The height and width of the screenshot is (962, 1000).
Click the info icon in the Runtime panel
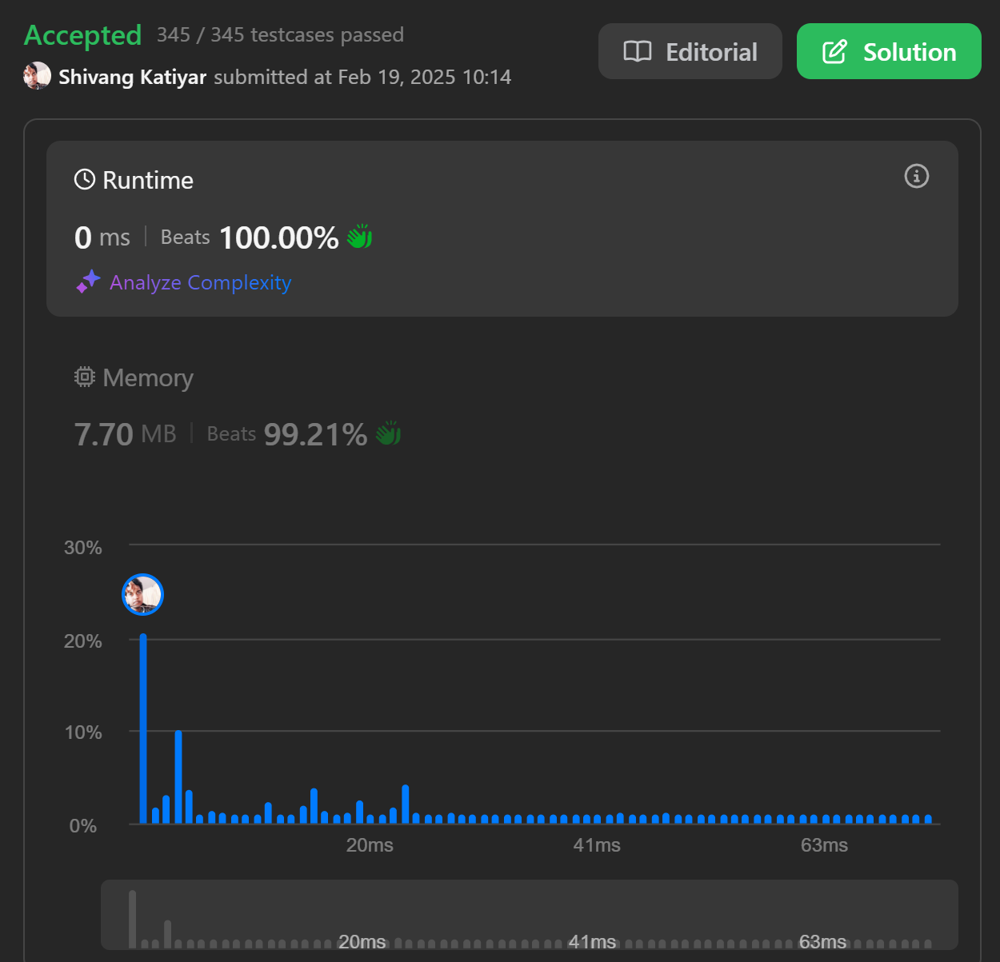pyautogui.click(x=916, y=176)
